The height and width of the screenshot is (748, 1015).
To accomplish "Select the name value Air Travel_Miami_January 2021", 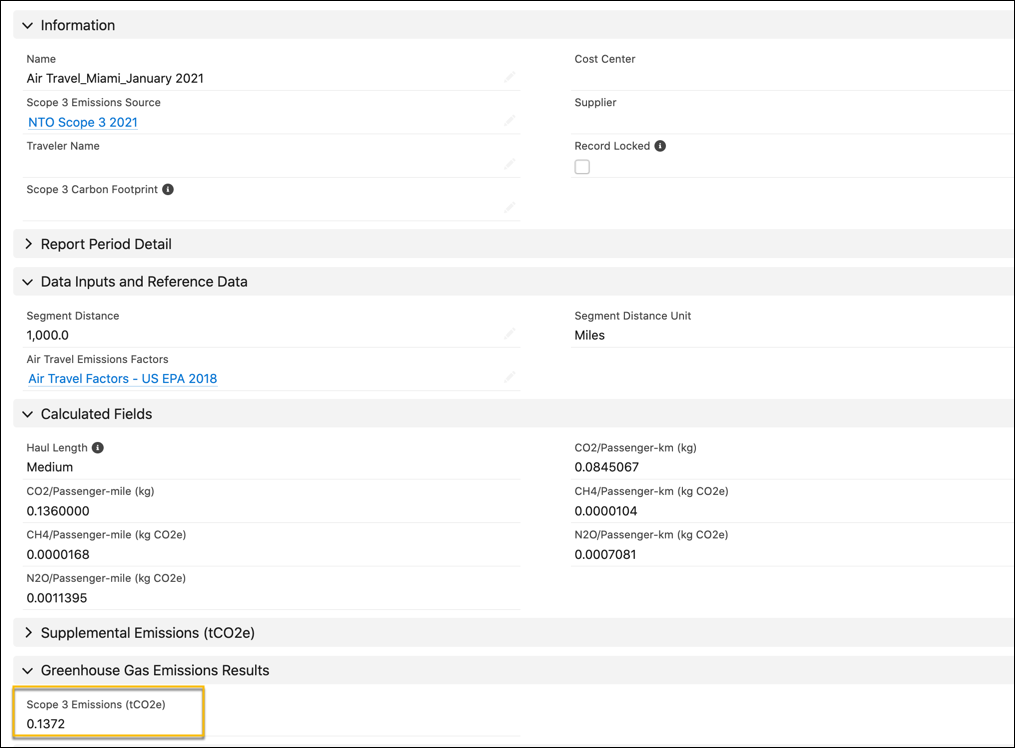I will tap(115, 78).
